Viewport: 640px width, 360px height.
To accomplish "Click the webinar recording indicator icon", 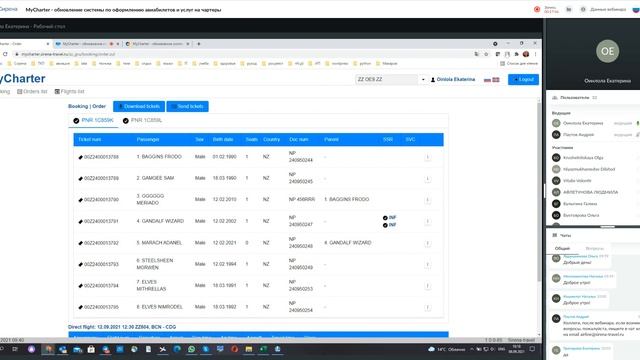I will pos(537,9).
